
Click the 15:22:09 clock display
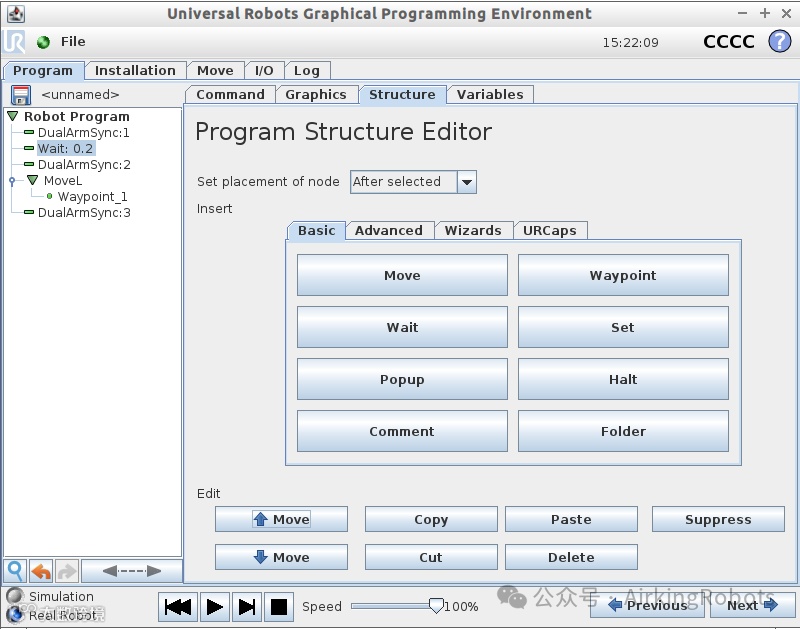(630, 42)
